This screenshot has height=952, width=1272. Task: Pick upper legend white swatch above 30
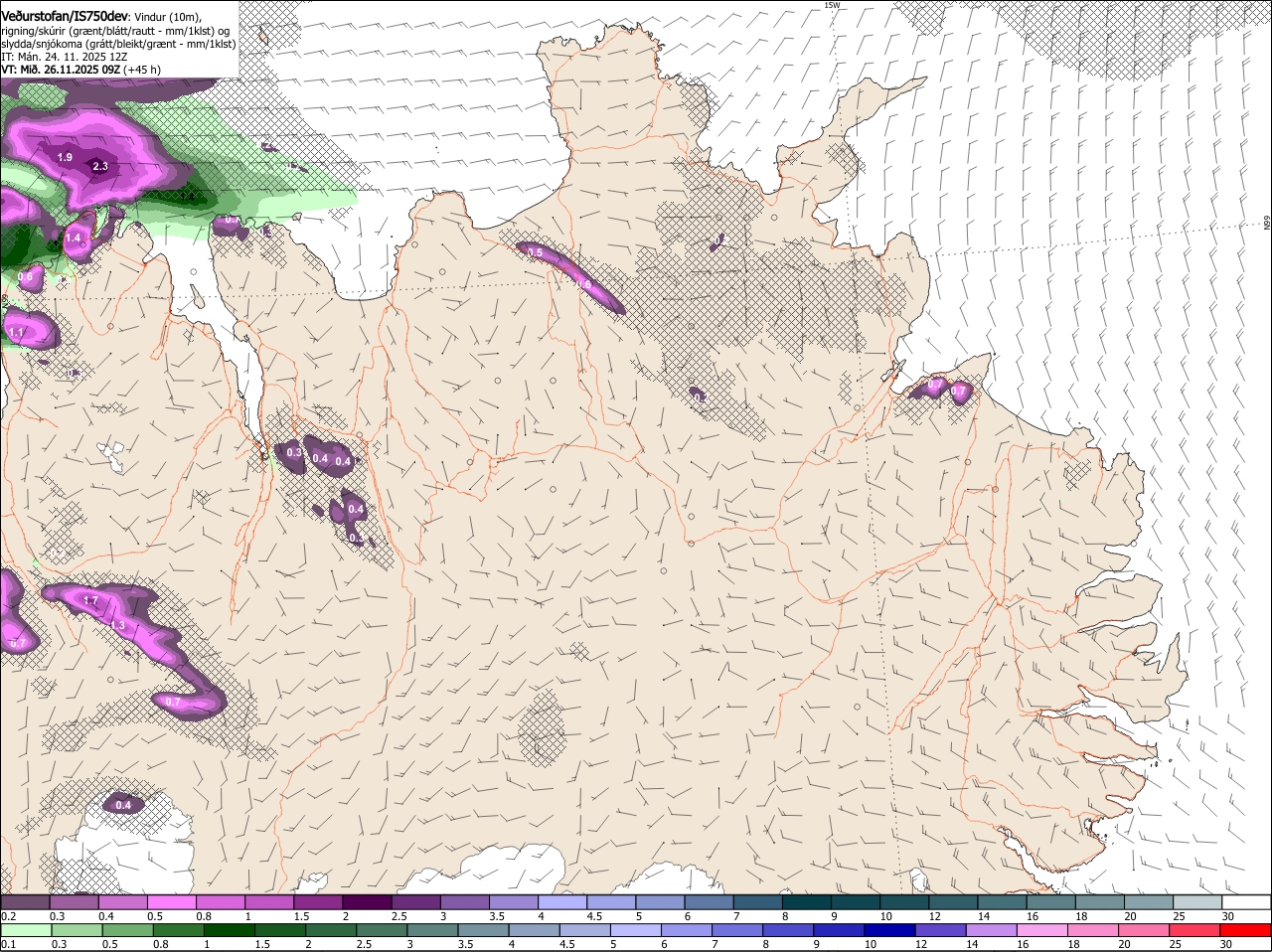pos(1247,902)
